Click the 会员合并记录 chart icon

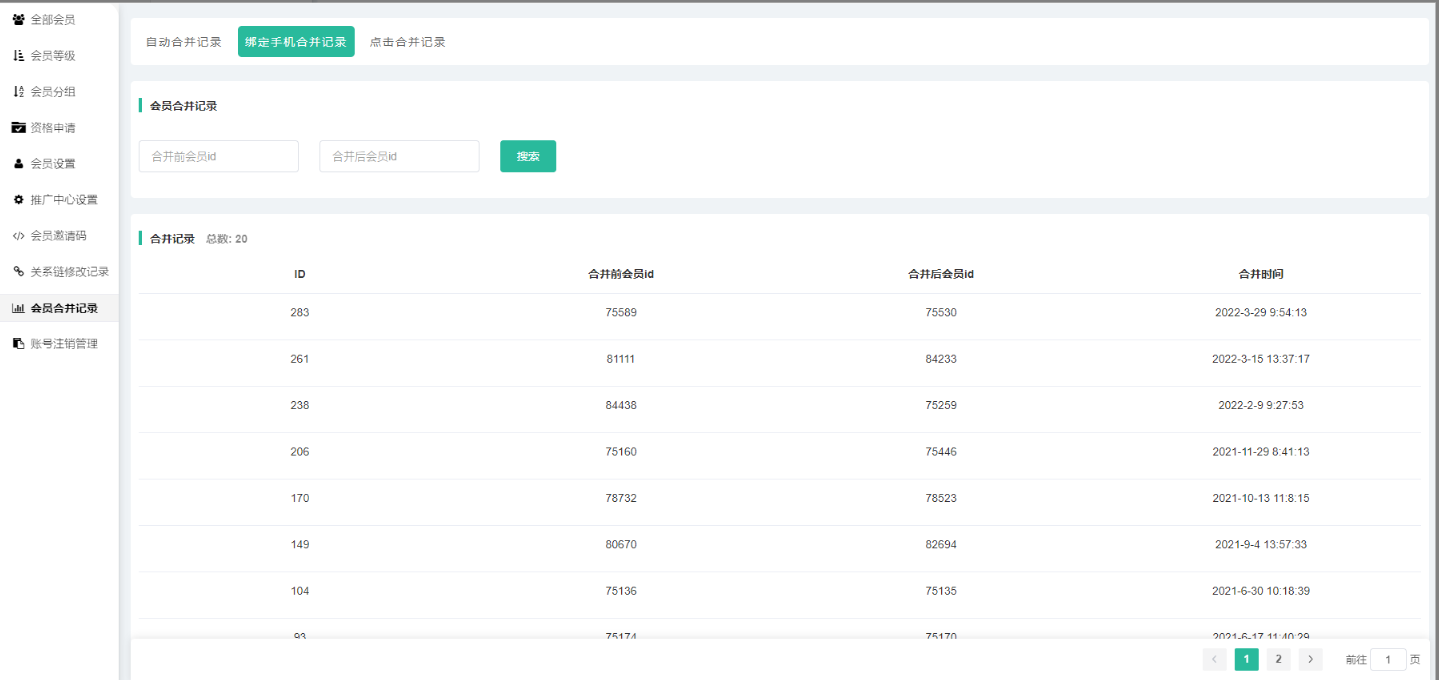tap(18, 308)
